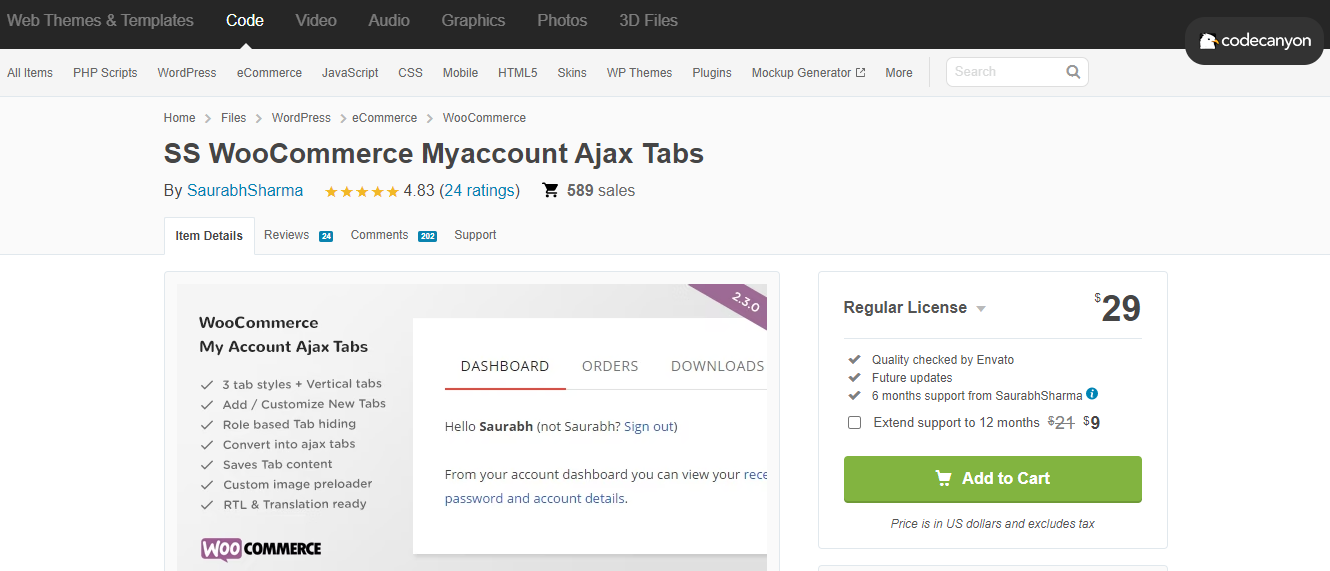This screenshot has height=571, width=1330.
Task: Open the Video marketplace section
Action: (x=316, y=20)
